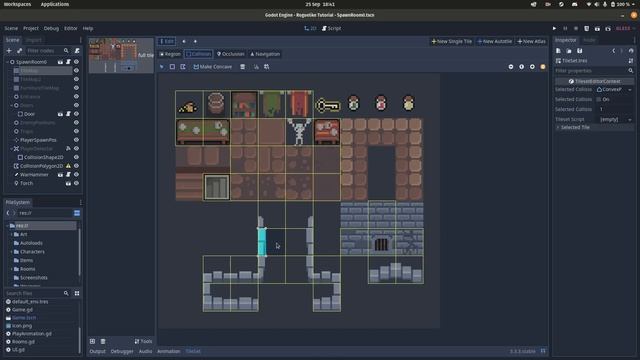640x360 pixels.
Task: Open the script attached to SpawnRoom0 node
Action: click(68, 62)
